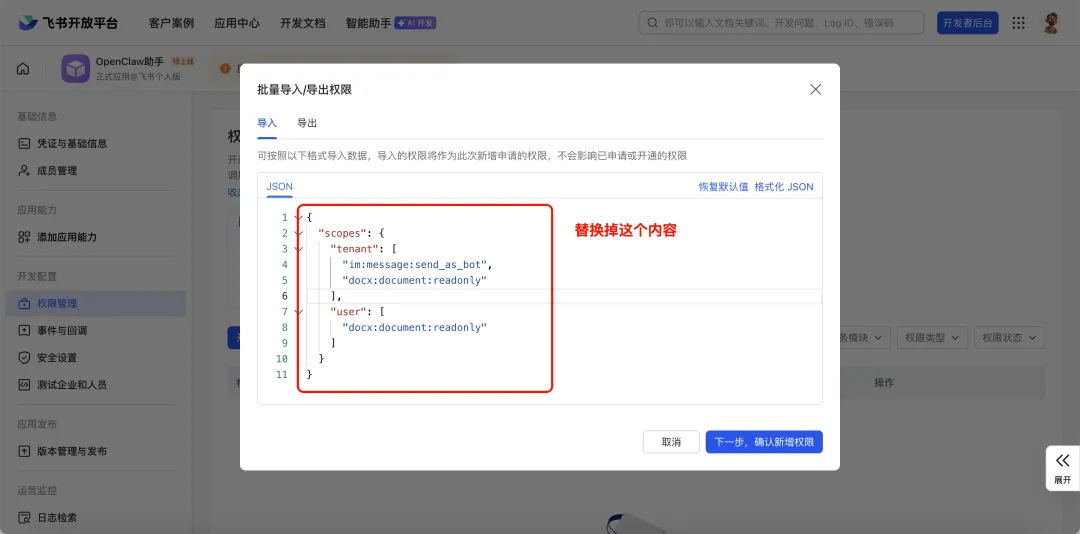
Task: Click the 成员管理 person icon
Action: click(x=24, y=170)
